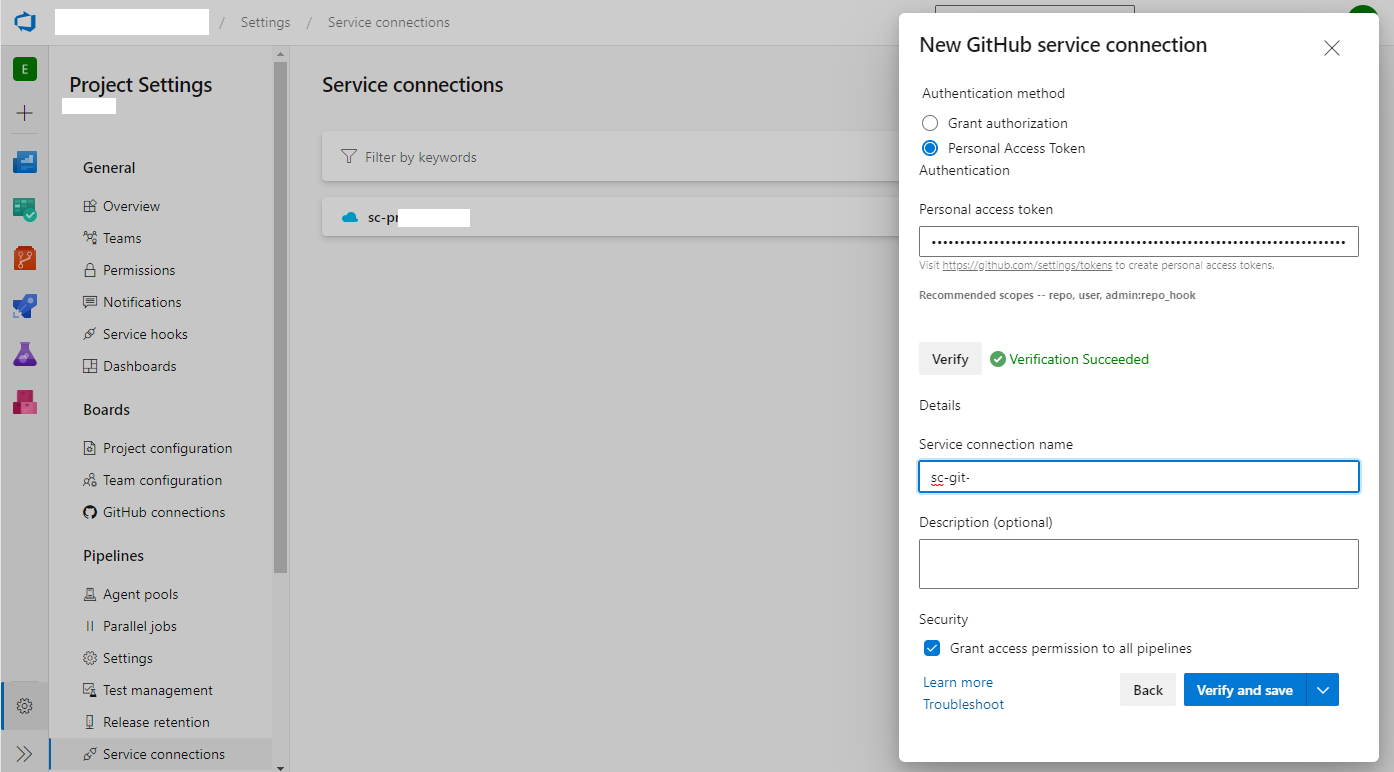Click the cloud icon of sc-pr connection
This screenshot has width=1394, height=772.
click(x=350, y=217)
